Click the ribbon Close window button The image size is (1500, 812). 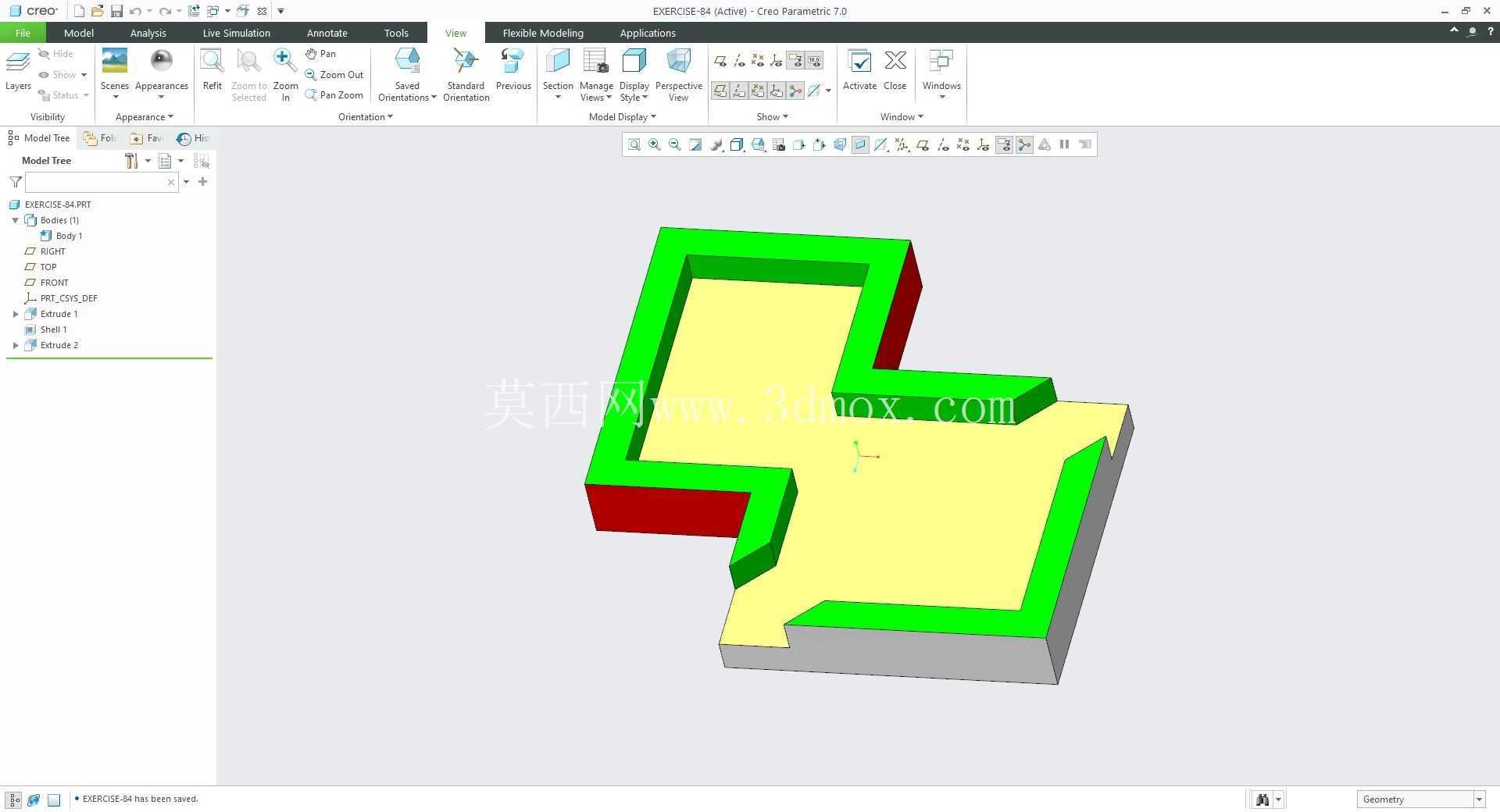click(x=895, y=70)
